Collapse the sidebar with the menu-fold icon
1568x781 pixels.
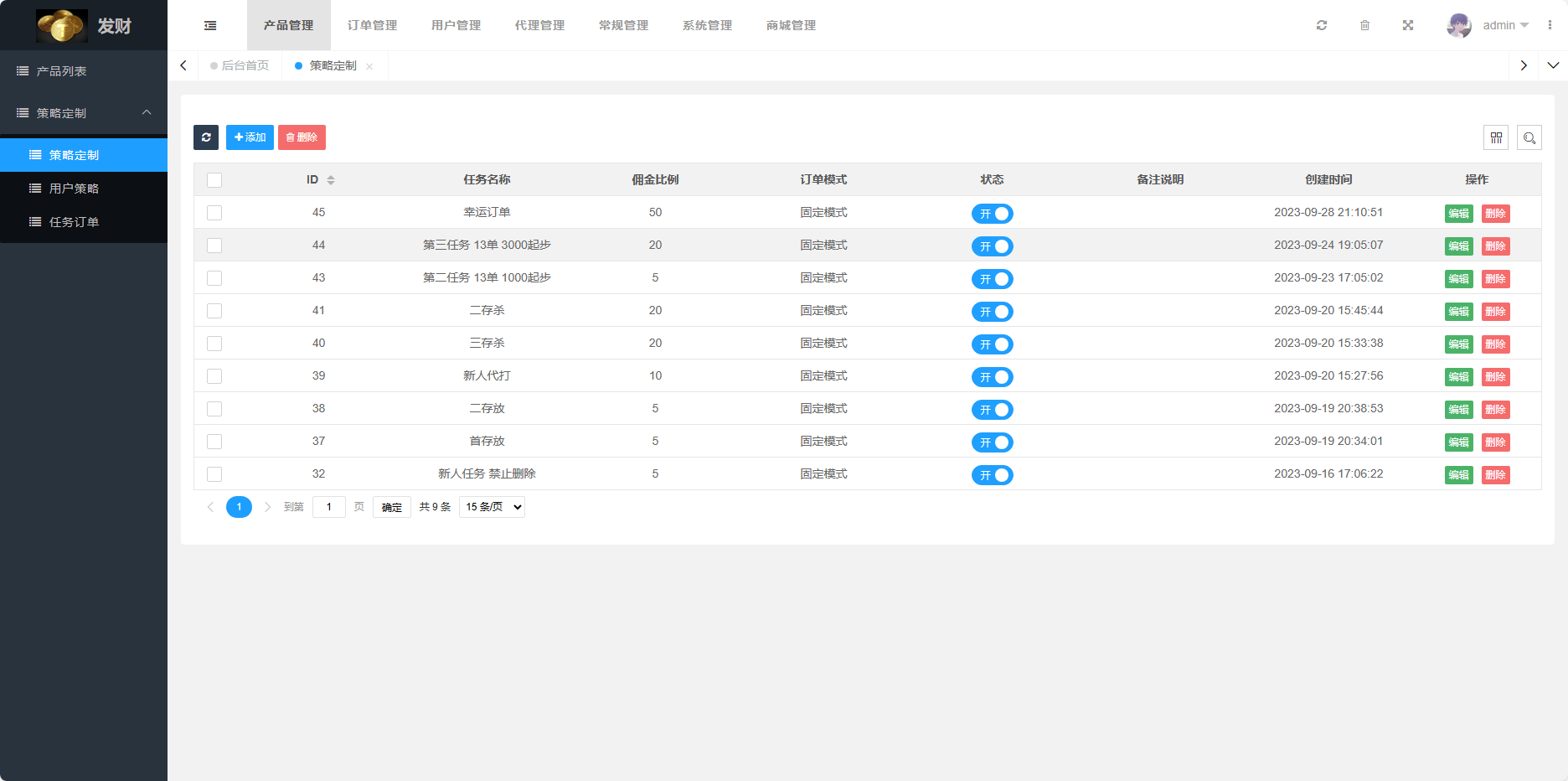click(210, 25)
